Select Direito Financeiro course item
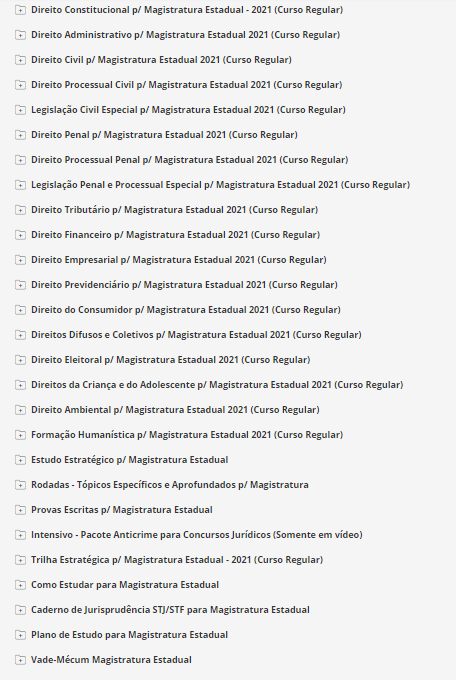 (x=175, y=235)
